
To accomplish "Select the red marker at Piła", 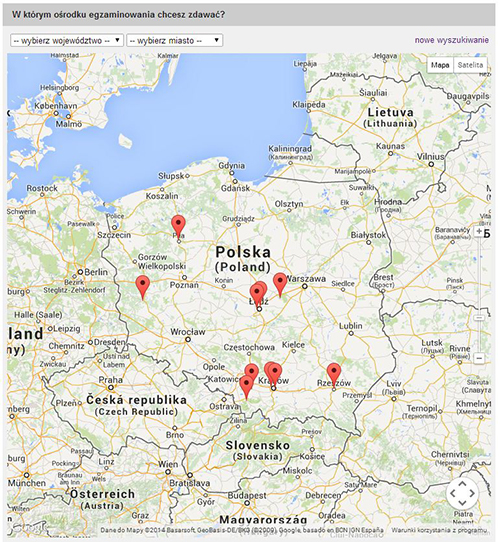I will (178, 224).
